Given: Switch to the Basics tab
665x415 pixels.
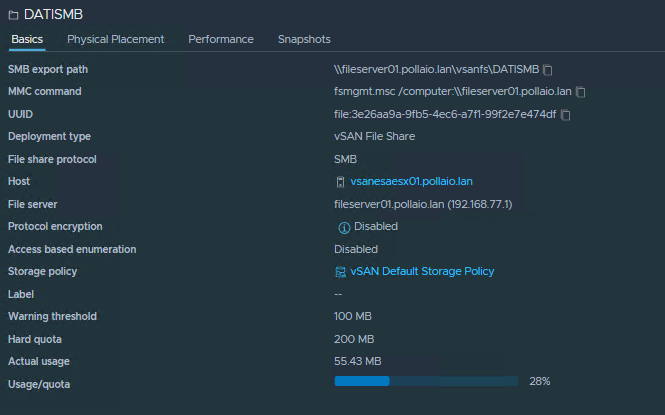Looking at the screenshot, I should [27, 39].
